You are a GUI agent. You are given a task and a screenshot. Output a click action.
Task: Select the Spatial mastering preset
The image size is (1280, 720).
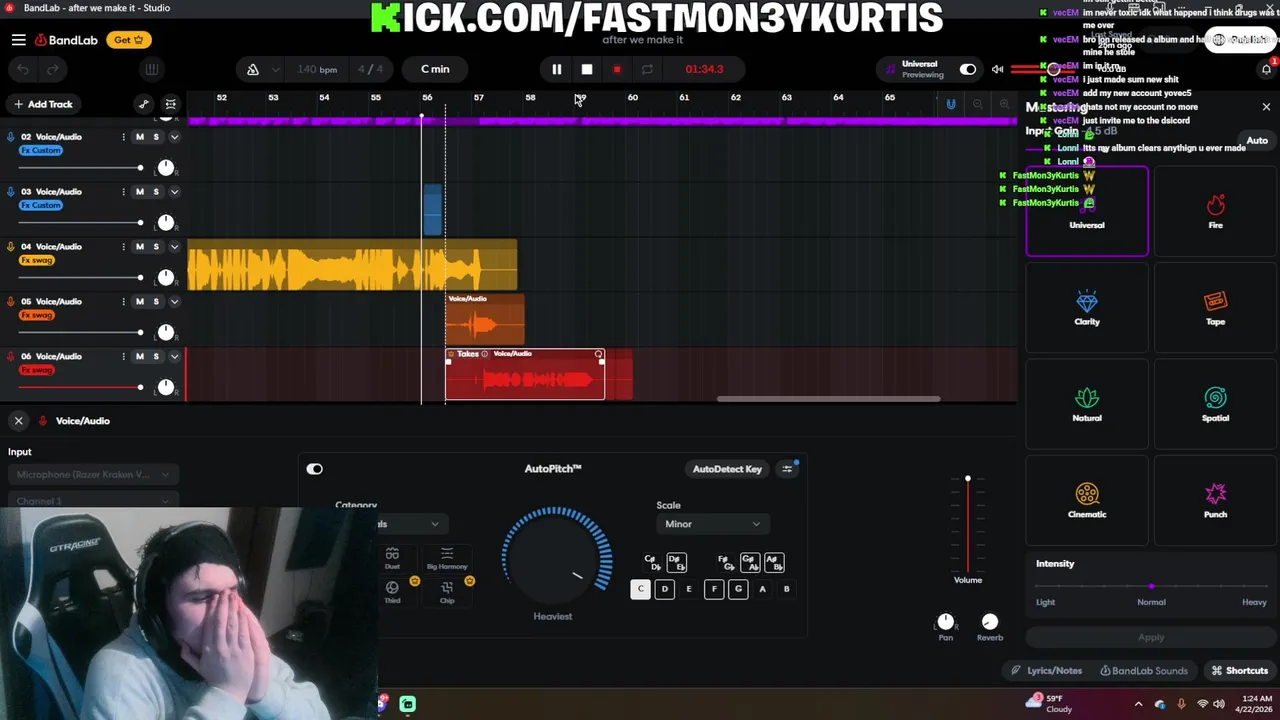click(1215, 405)
